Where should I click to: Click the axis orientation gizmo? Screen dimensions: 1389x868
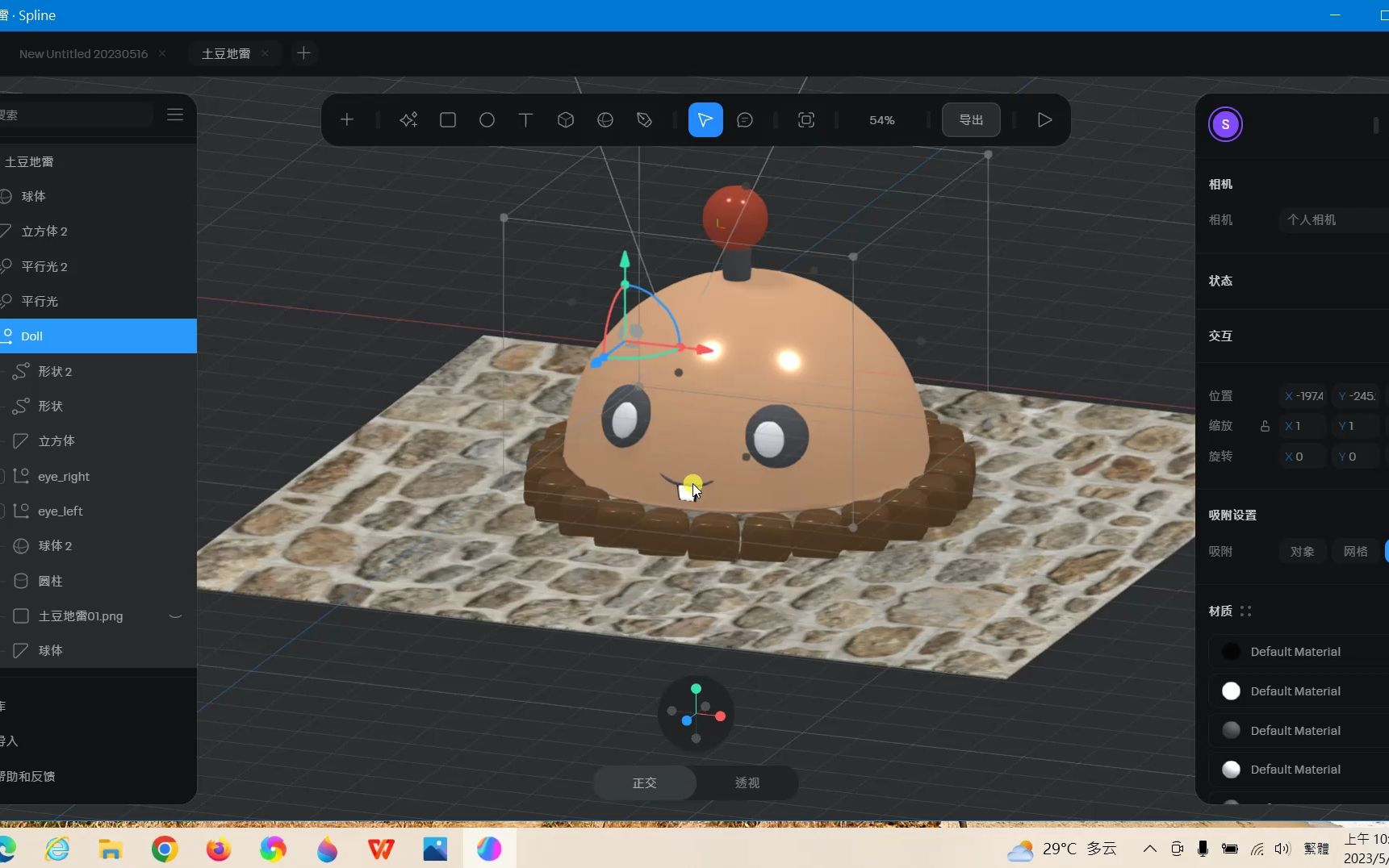coord(696,713)
